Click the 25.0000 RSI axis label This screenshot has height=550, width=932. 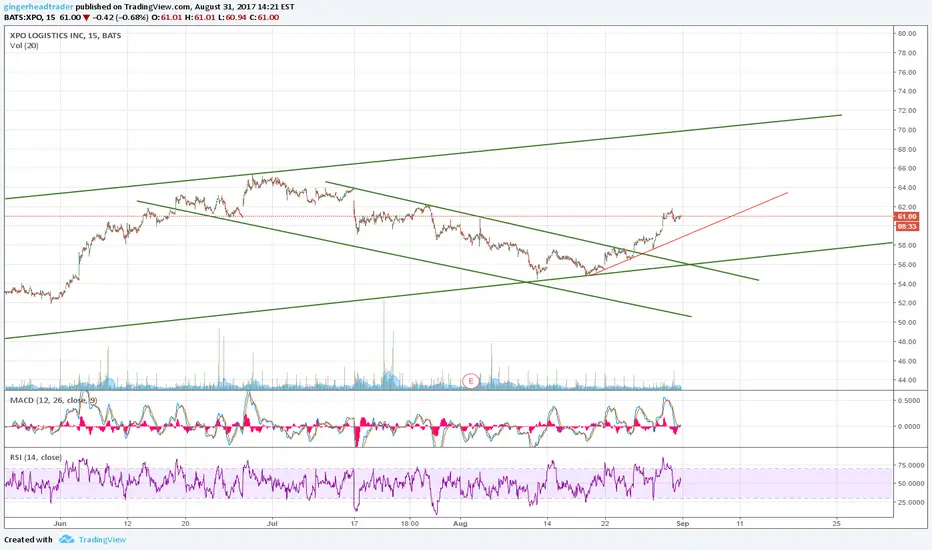[x=910, y=503]
